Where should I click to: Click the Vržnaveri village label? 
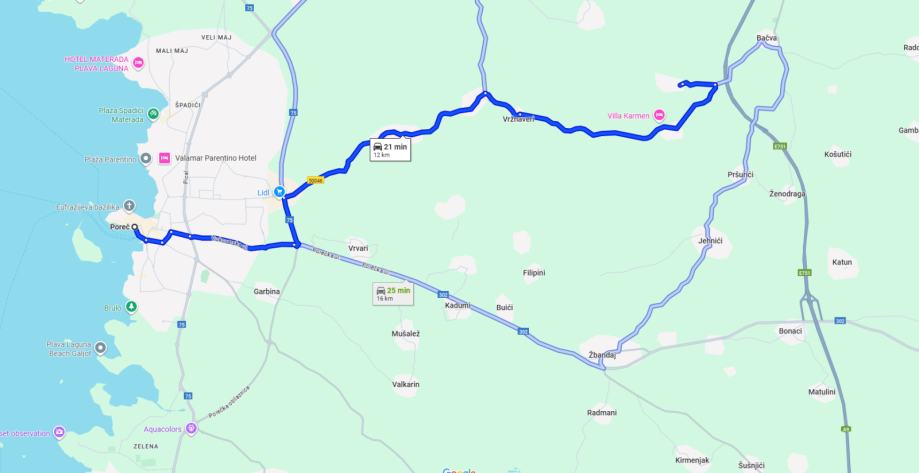pos(519,119)
